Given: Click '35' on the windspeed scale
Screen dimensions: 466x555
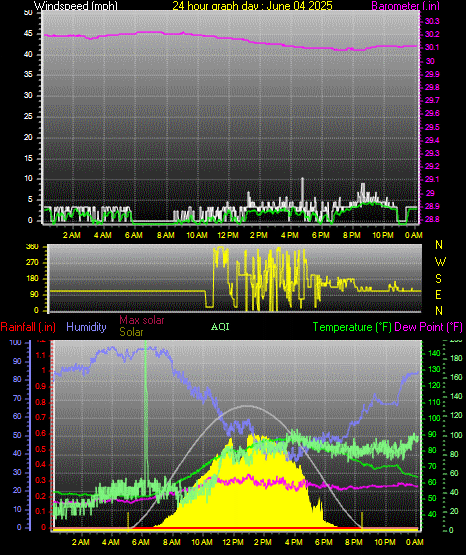Looking at the screenshot, I should click(28, 74).
